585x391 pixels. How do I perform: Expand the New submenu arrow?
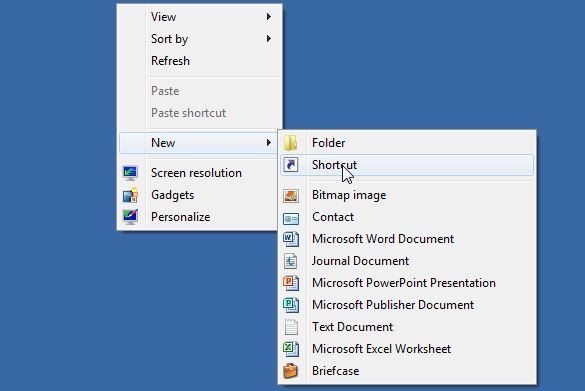coord(269,143)
